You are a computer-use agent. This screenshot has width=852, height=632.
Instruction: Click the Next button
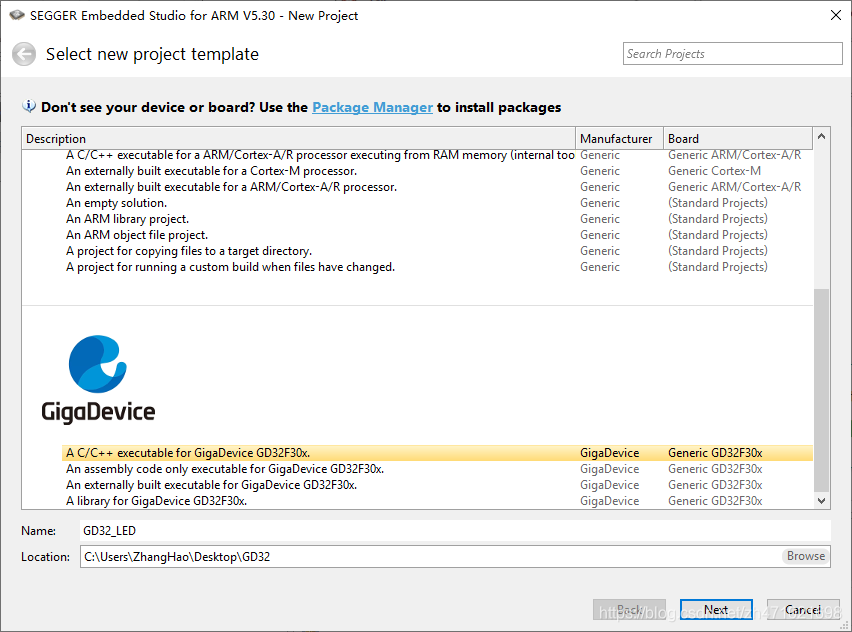716,610
